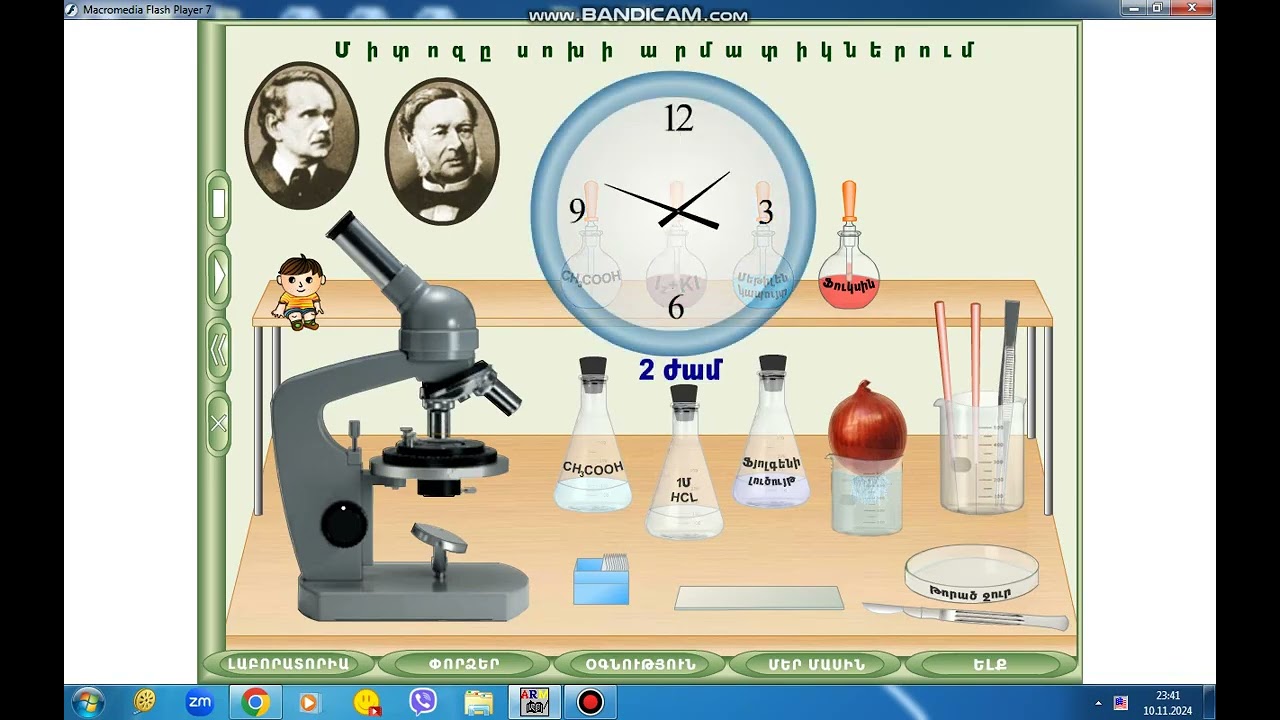Image resolution: width=1280 pixels, height=720 pixels.
Task: Open the taskbar clock showing 23:41
Action: pos(1168,703)
